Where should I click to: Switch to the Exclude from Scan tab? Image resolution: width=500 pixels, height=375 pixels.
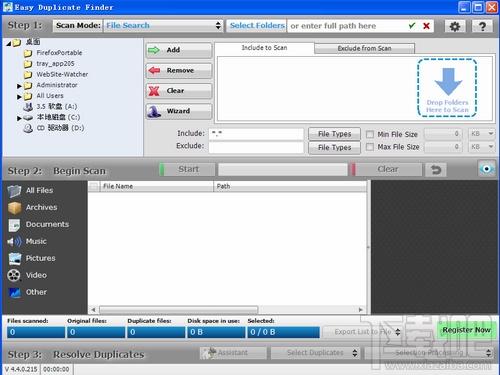click(364, 49)
